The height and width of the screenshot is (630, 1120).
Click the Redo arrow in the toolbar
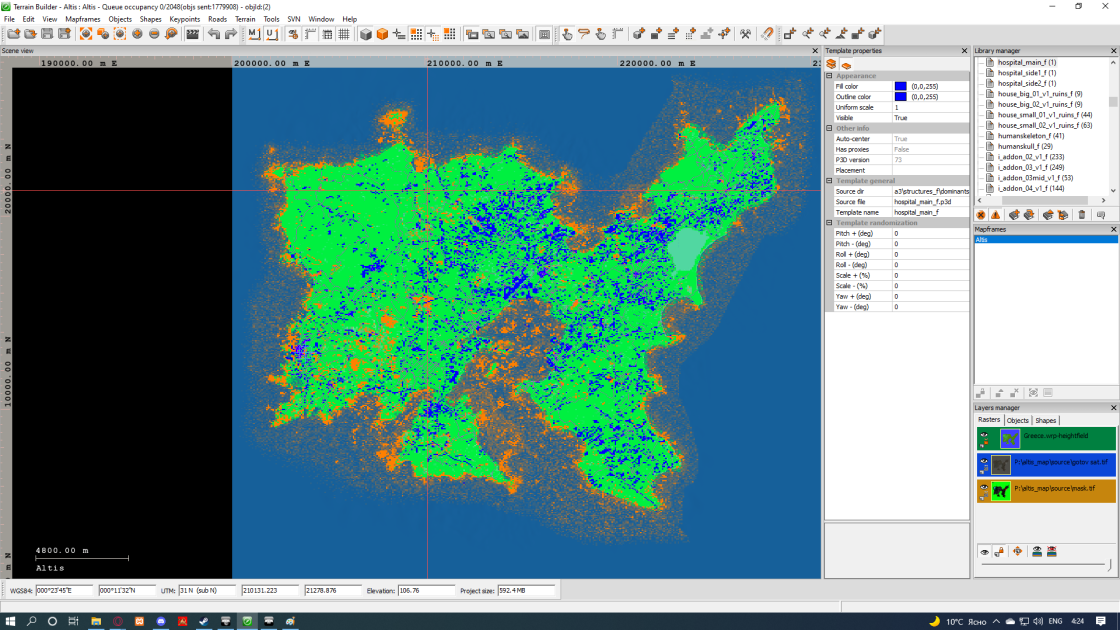[x=231, y=34]
